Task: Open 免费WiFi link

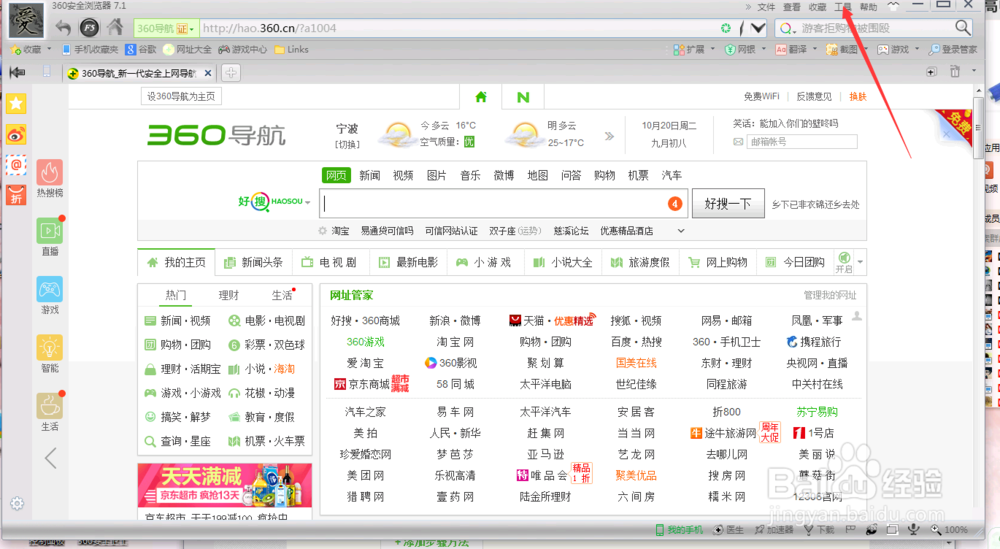Action: tap(761, 96)
